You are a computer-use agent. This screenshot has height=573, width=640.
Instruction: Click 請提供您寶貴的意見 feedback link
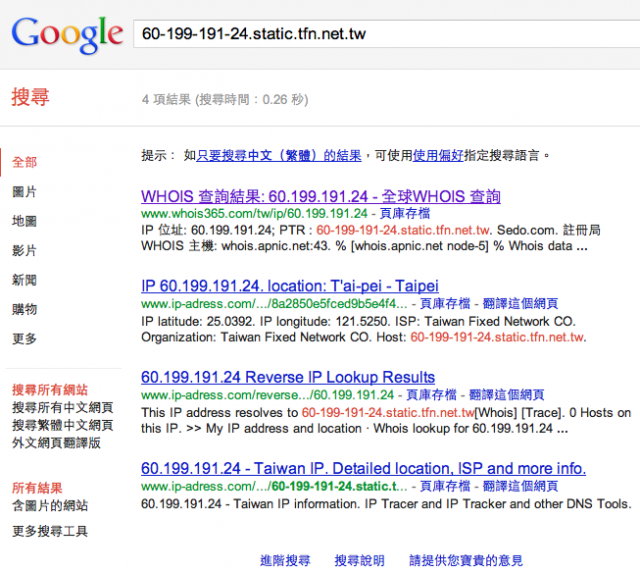tap(466, 561)
